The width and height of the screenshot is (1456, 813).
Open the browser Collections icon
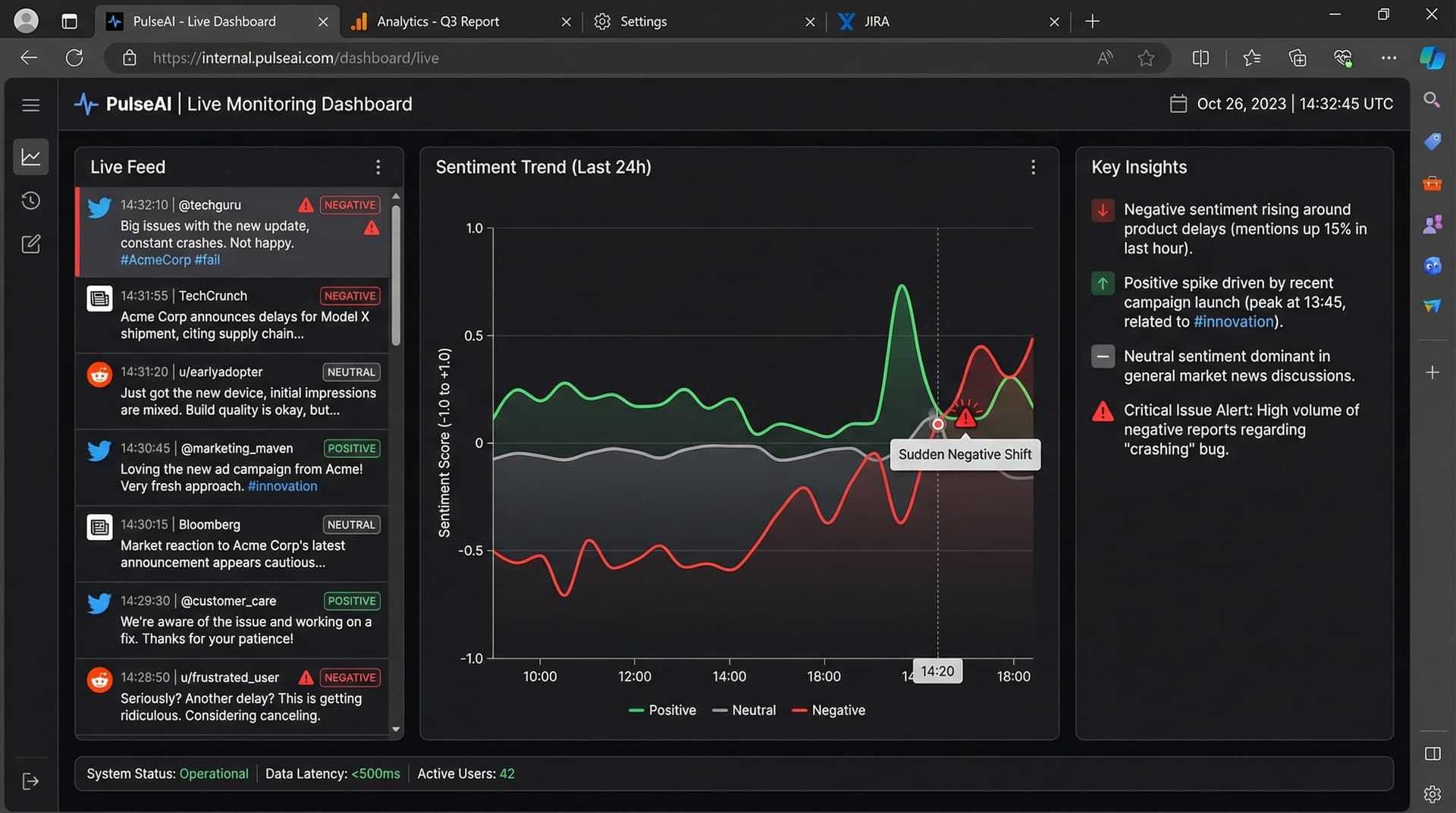[1298, 58]
